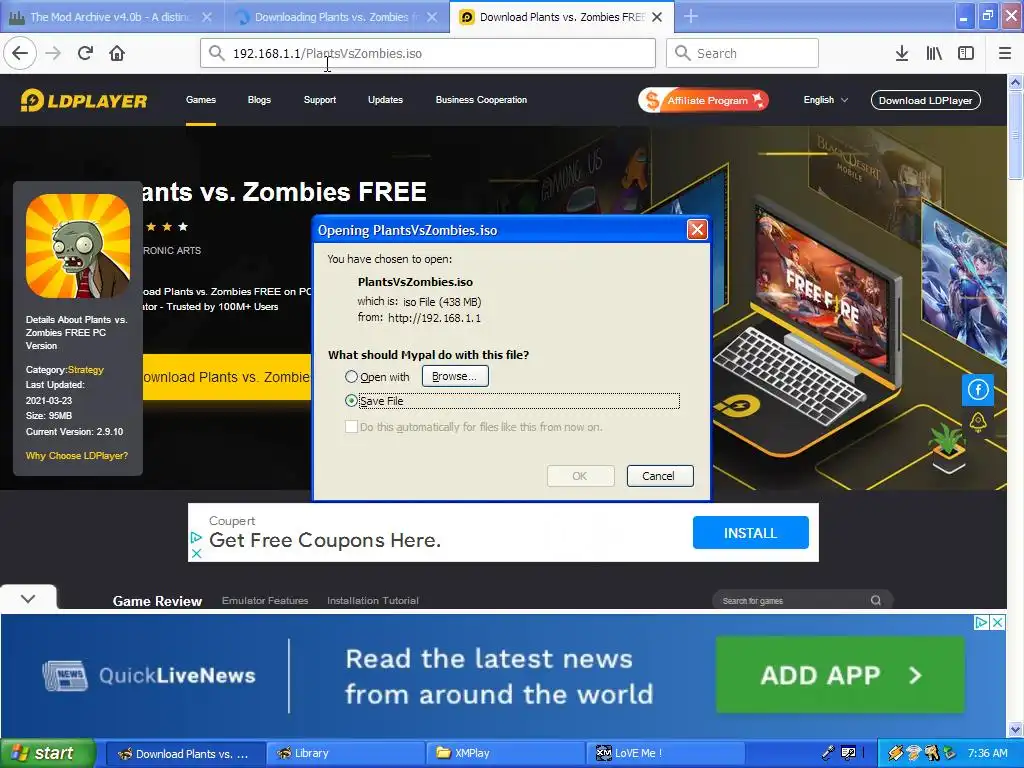Switch to Library in the taskbar
The width and height of the screenshot is (1024, 768).
(x=346, y=753)
